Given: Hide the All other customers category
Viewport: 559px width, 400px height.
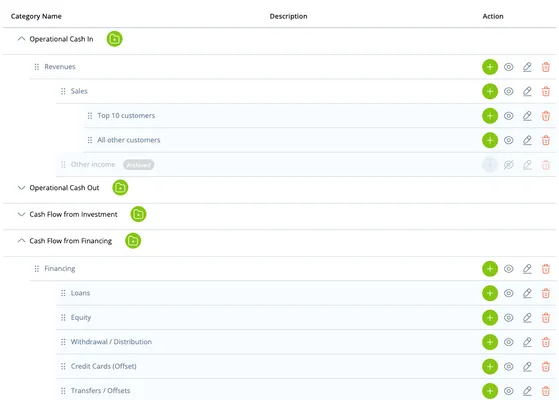Looking at the screenshot, I should [509, 140].
